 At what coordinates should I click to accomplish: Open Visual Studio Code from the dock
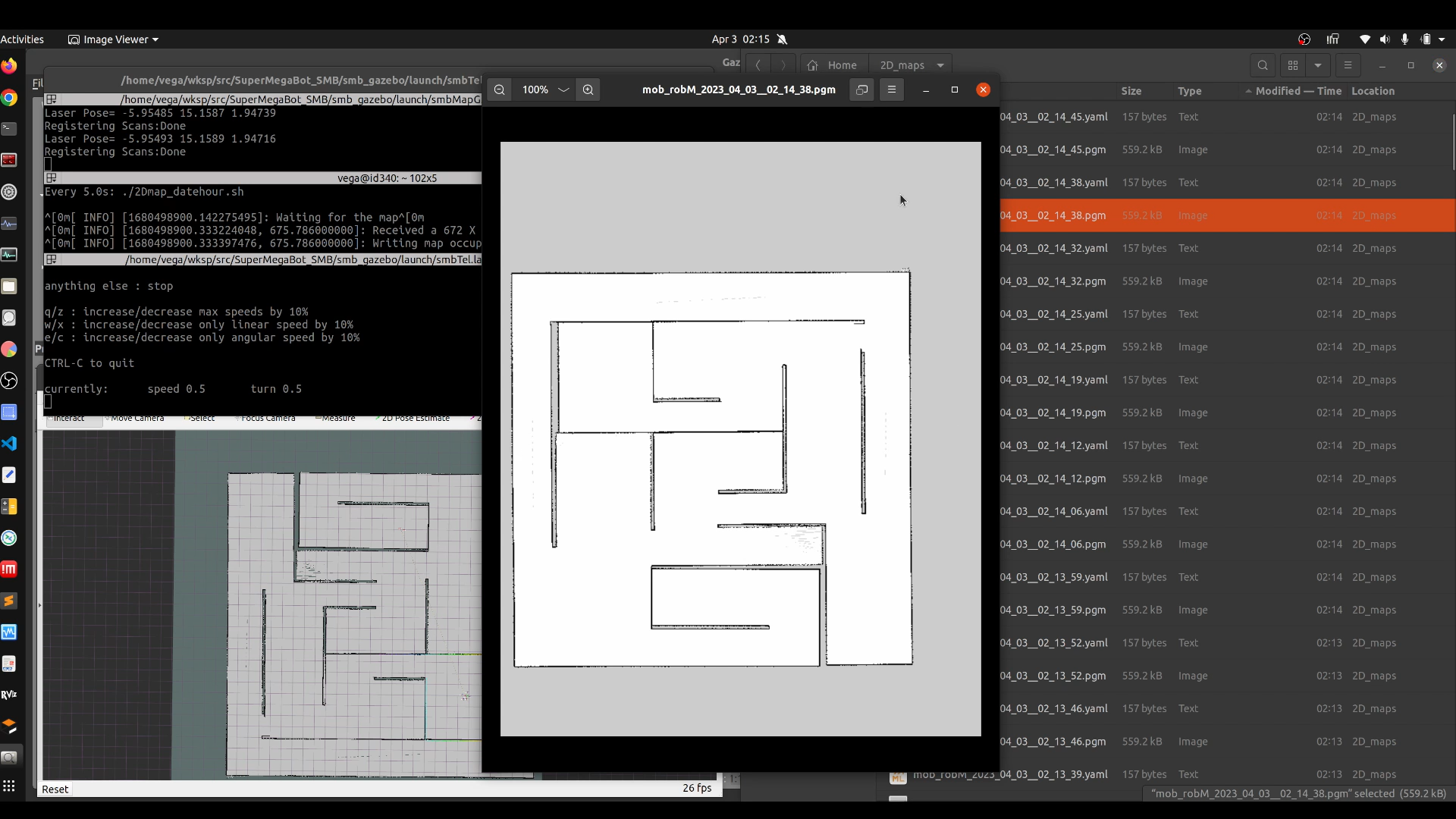pos(9,444)
